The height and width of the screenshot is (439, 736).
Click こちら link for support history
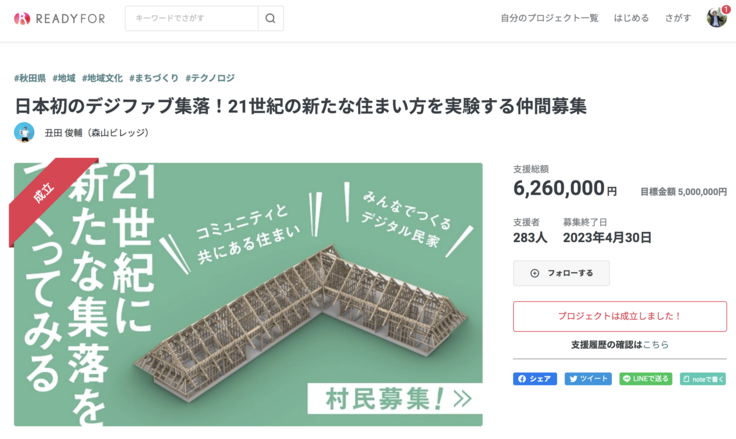[656, 345]
